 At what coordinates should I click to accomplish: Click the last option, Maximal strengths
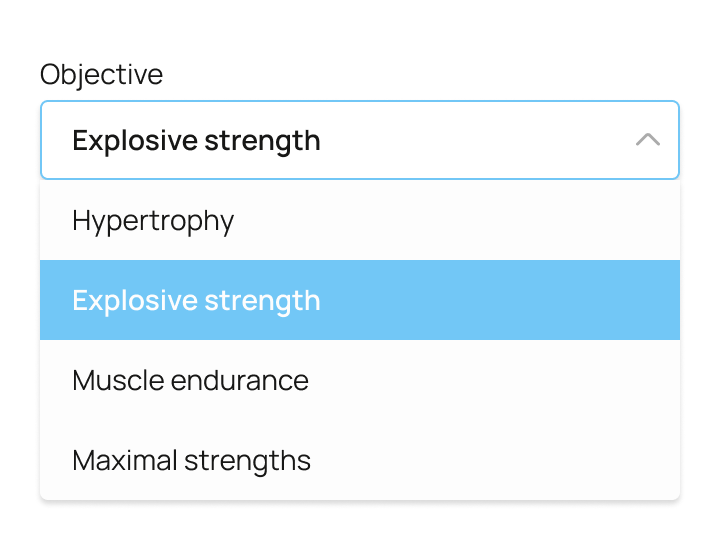click(191, 460)
